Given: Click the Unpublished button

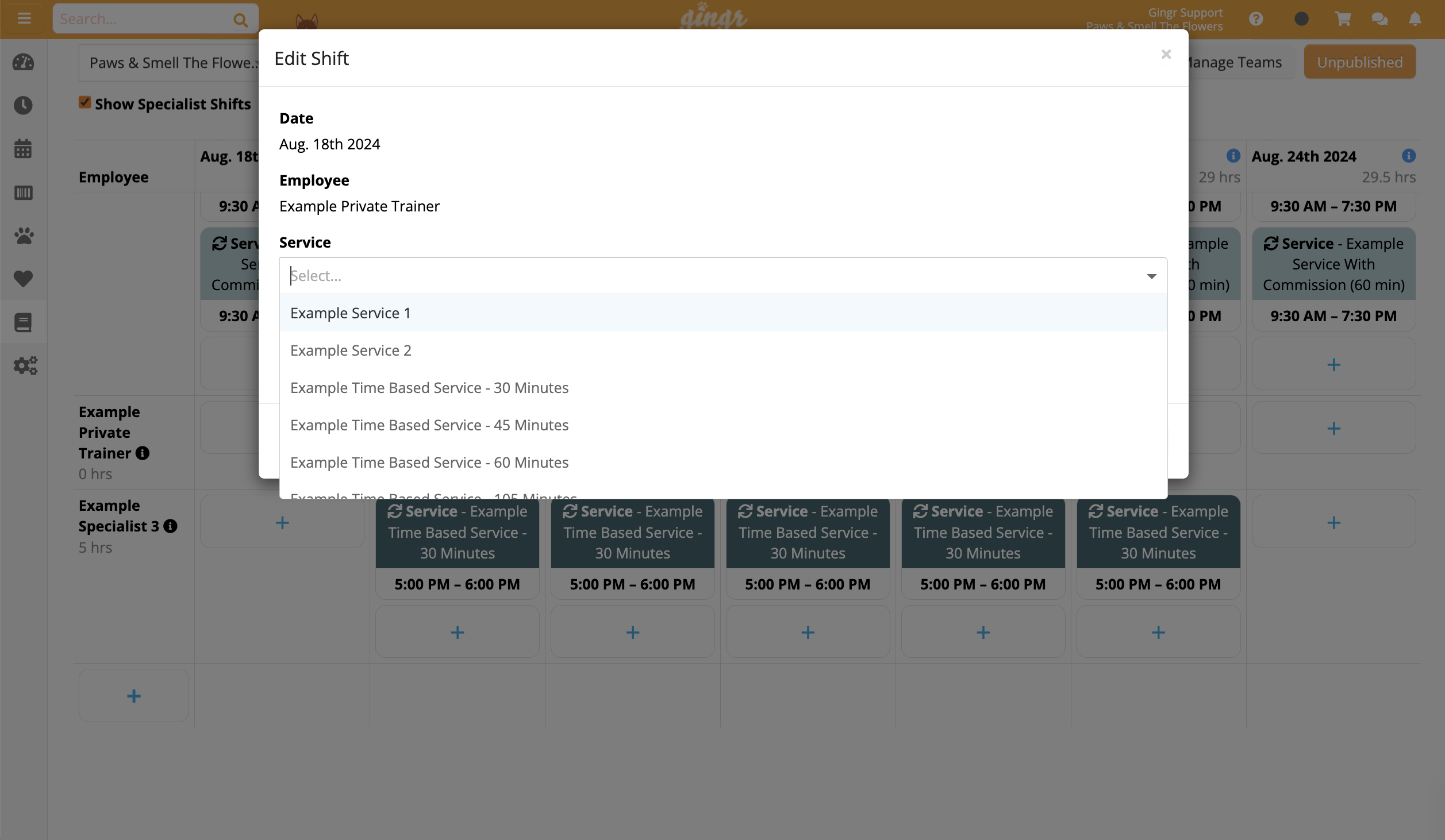Looking at the screenshot, I should click(x=1360, y=62).
